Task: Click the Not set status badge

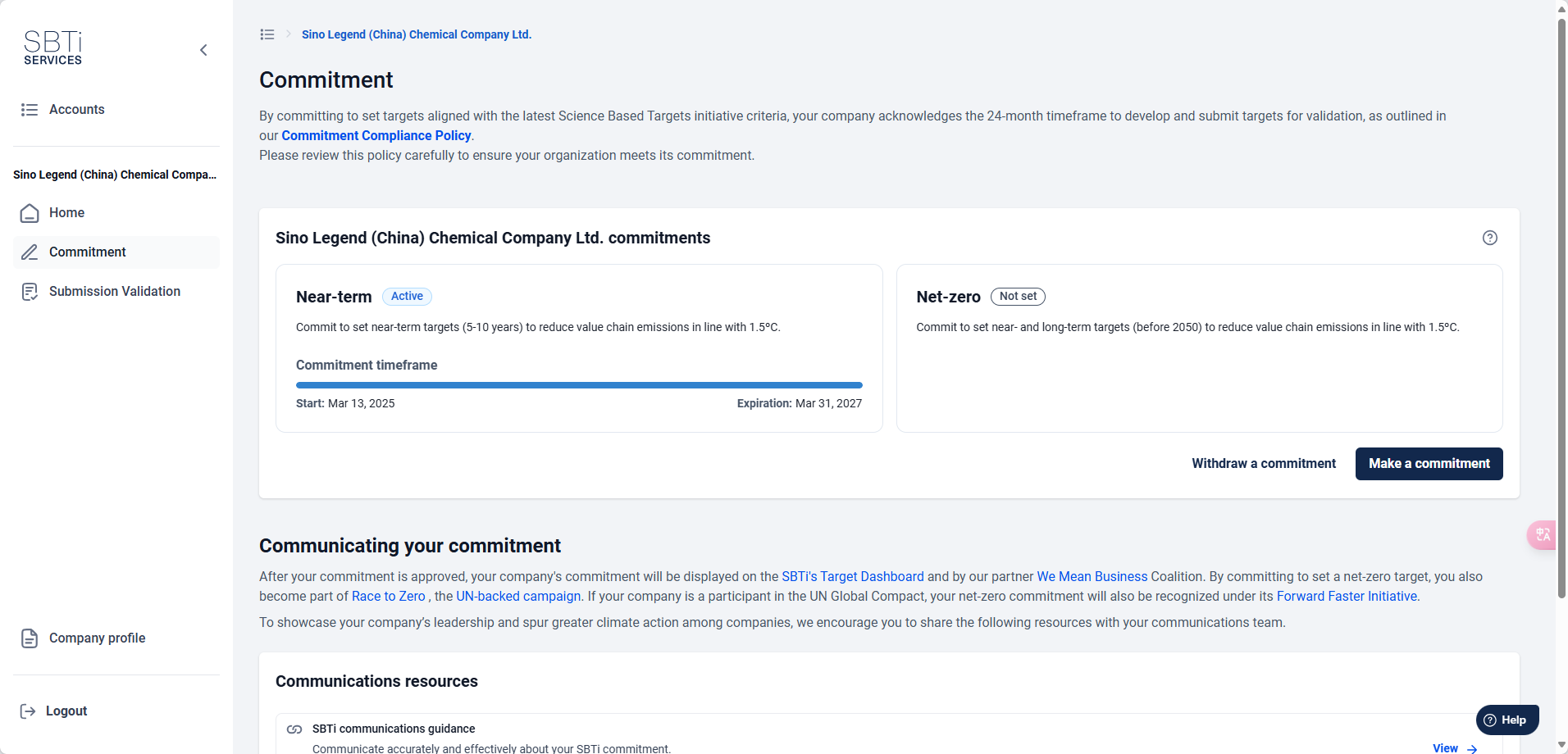Action: click(x=1018, y=297)
